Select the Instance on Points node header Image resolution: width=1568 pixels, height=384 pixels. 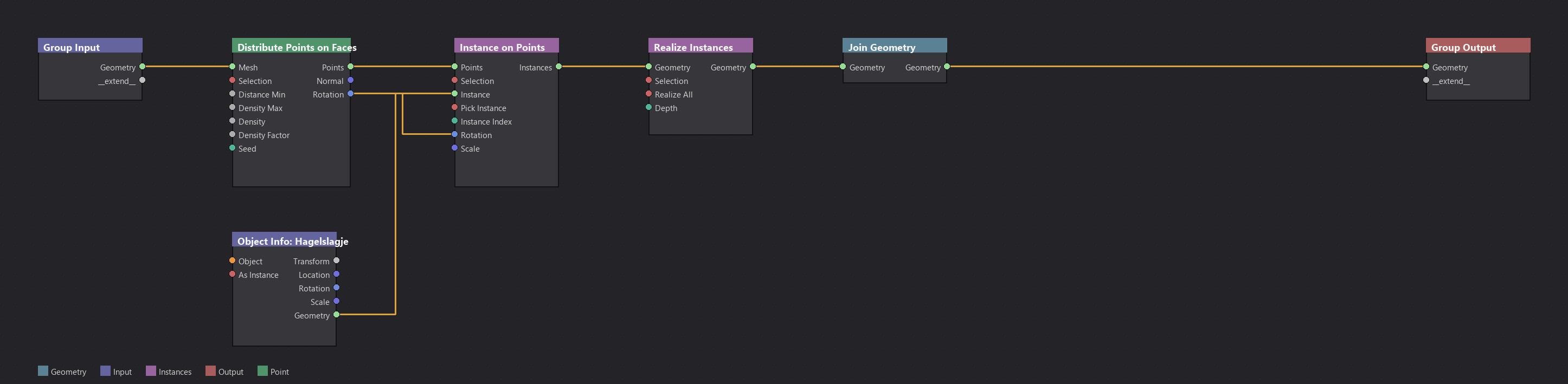(x=506, y=46)
